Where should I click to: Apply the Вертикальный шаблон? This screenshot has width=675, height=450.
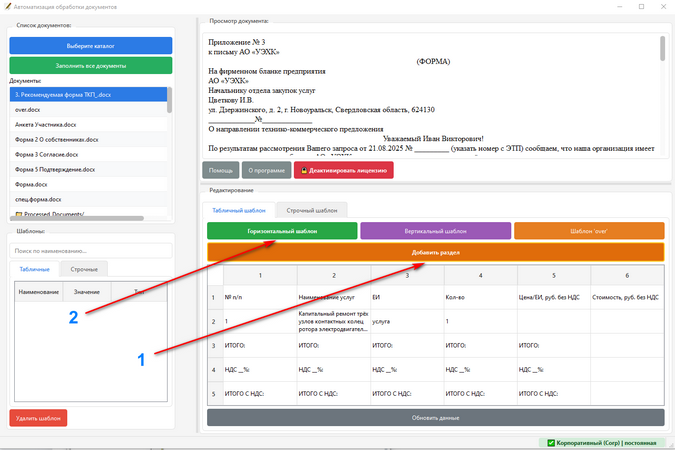click(x=436, y=231)
